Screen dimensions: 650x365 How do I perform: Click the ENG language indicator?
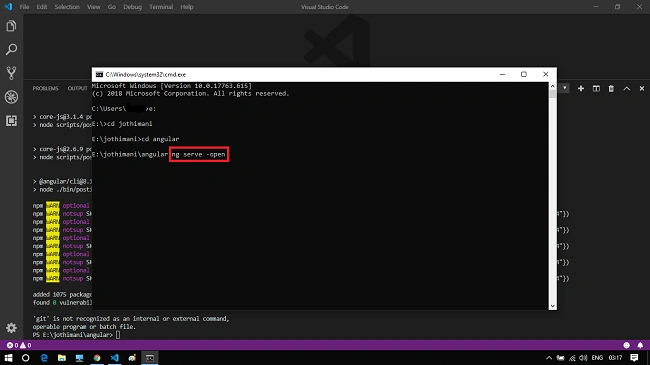[x=597, y=358]
